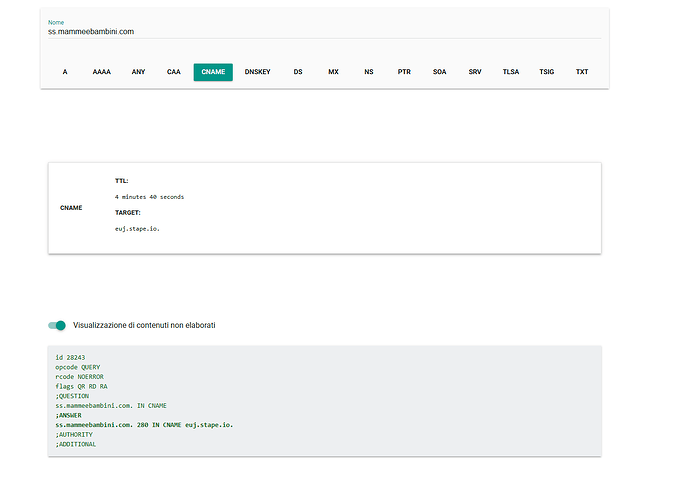
Task: Open the SOA record lookup
Action: [x=440, y=72]
